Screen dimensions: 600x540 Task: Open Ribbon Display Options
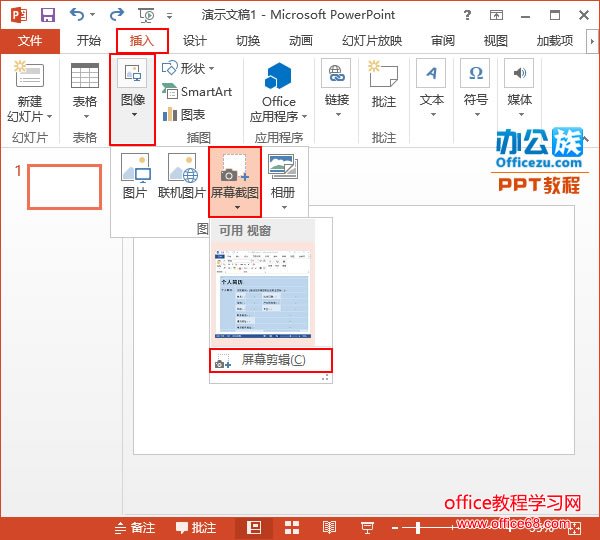click(496, 15)
